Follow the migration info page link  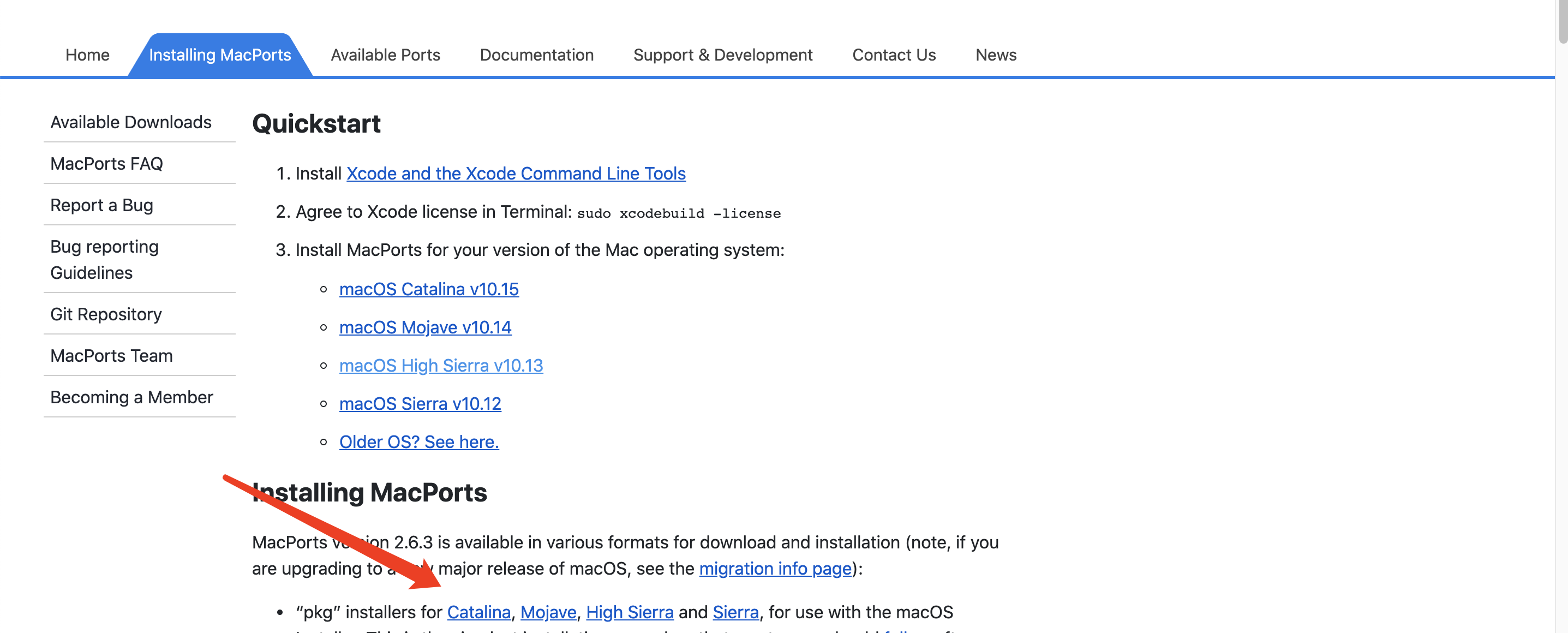tap(775, 569)
